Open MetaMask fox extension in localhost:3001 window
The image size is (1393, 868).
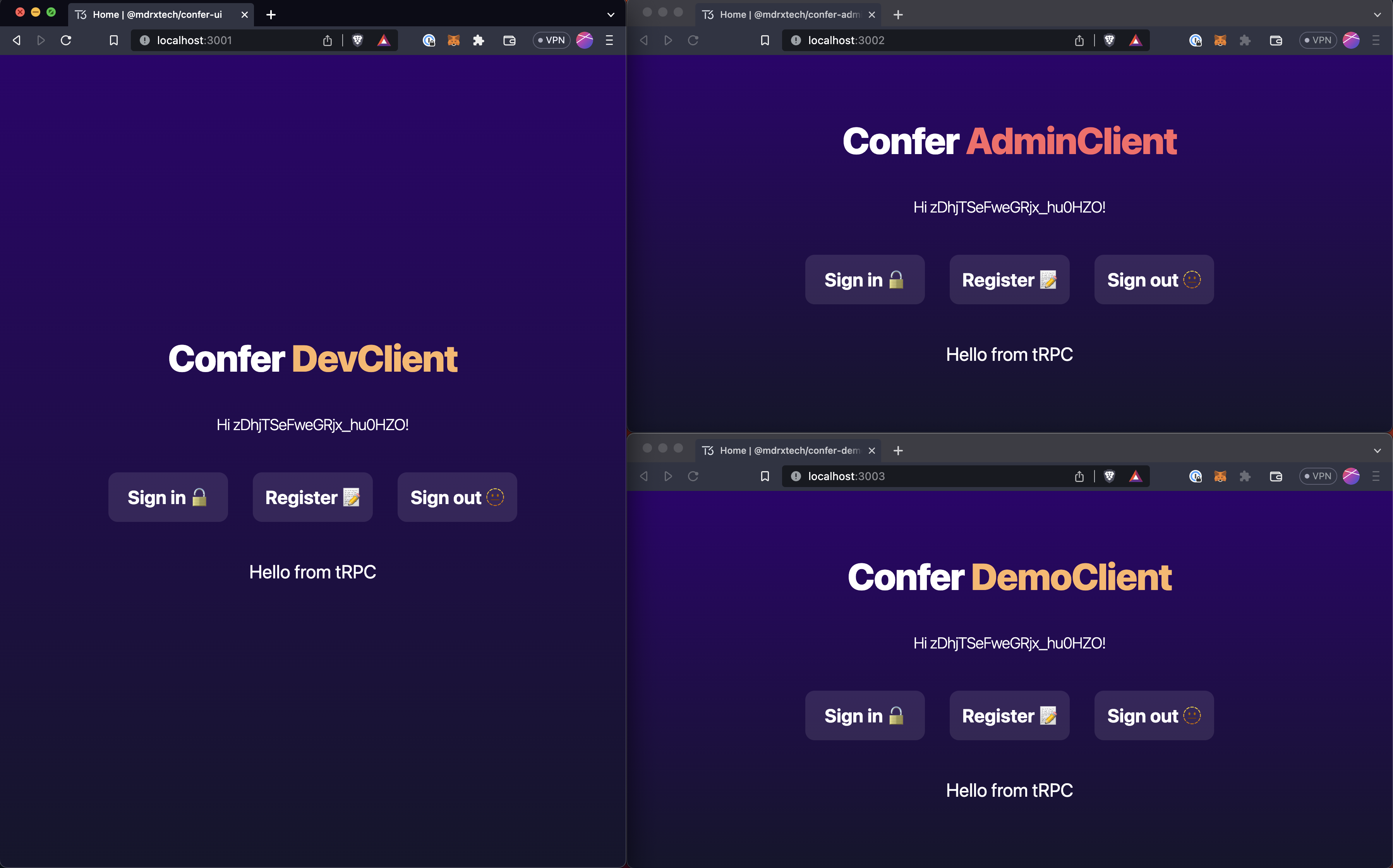(453, 40)
